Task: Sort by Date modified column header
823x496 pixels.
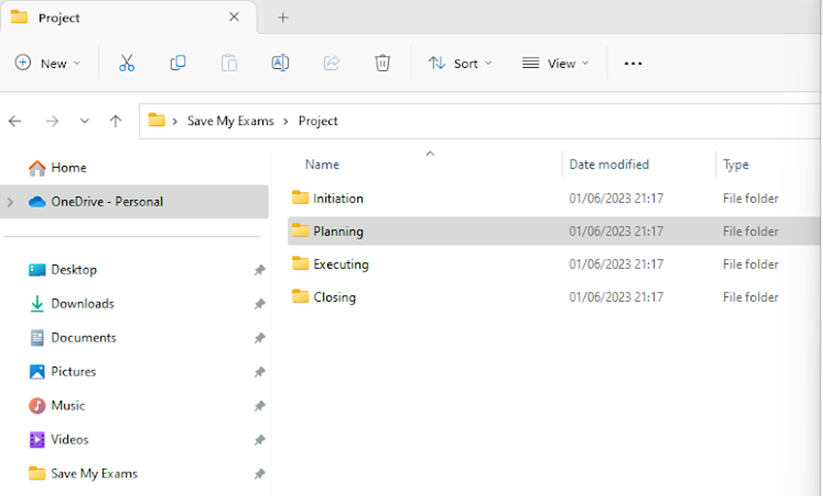Action: [x=609, y=165]
